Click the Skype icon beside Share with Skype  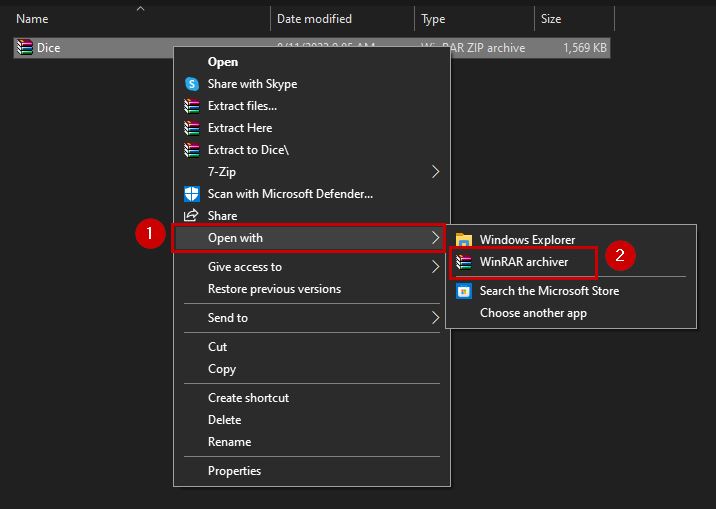[192, 84]
